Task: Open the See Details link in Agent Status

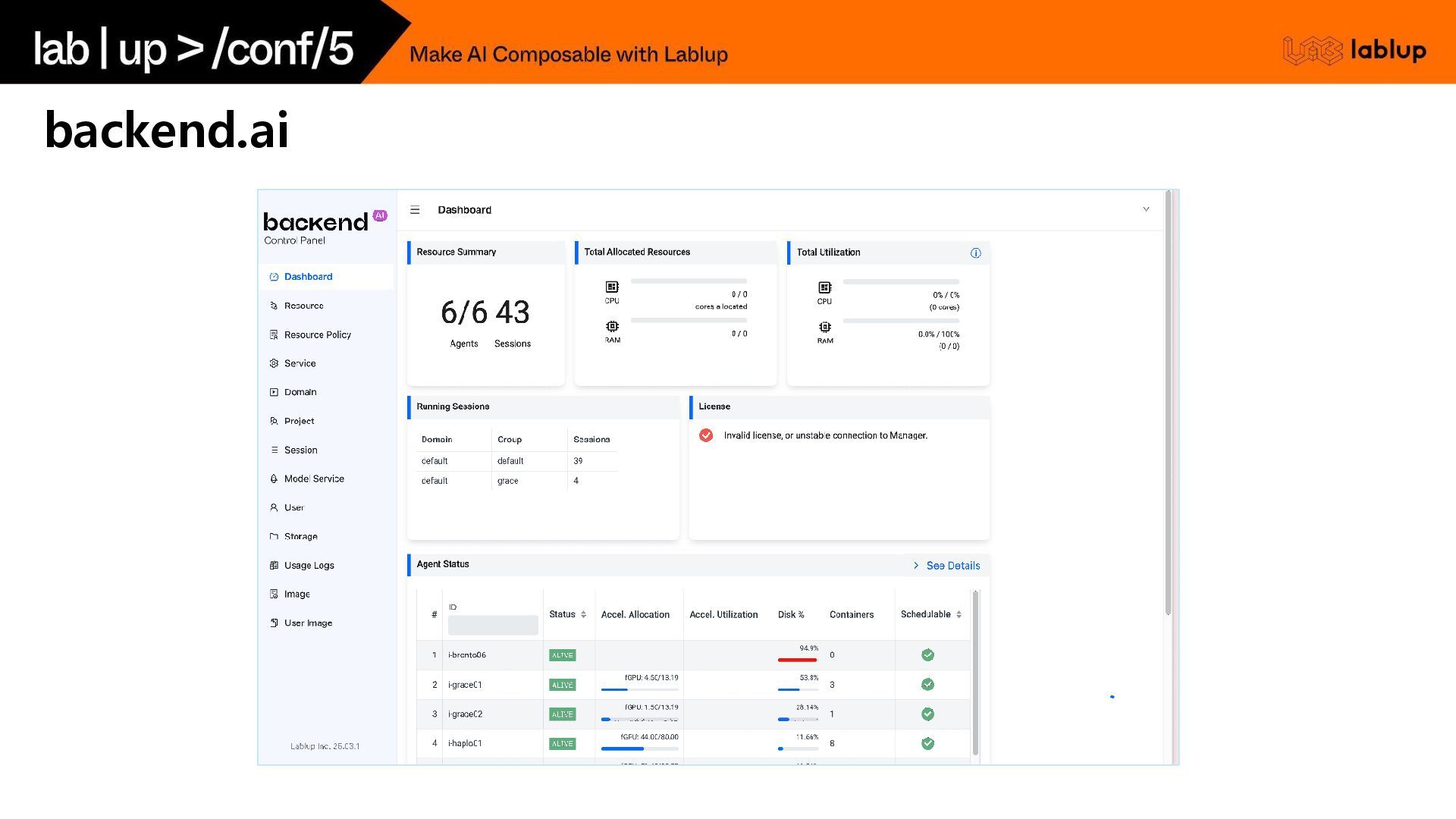Action: tap(946, 566)
